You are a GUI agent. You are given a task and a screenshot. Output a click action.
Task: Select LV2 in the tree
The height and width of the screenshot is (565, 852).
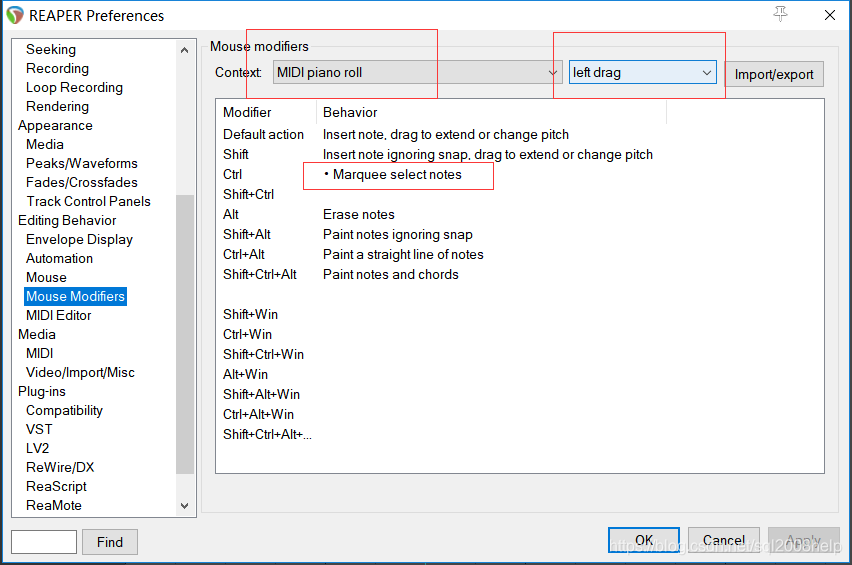37,449
